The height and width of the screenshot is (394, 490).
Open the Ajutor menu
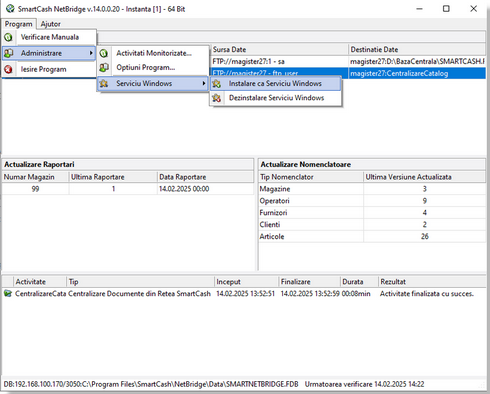51,24
